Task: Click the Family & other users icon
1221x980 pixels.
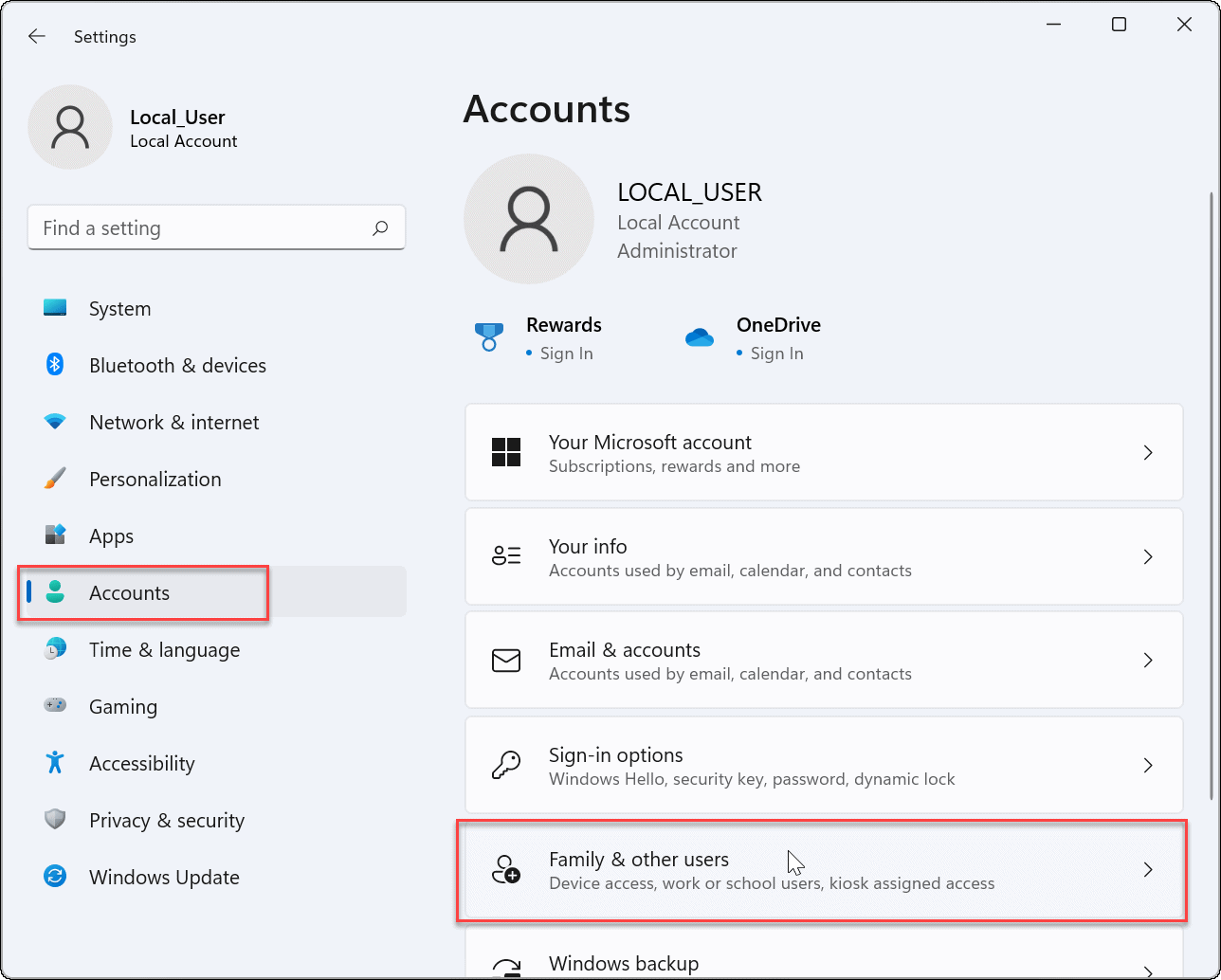Action: [506, 869]
